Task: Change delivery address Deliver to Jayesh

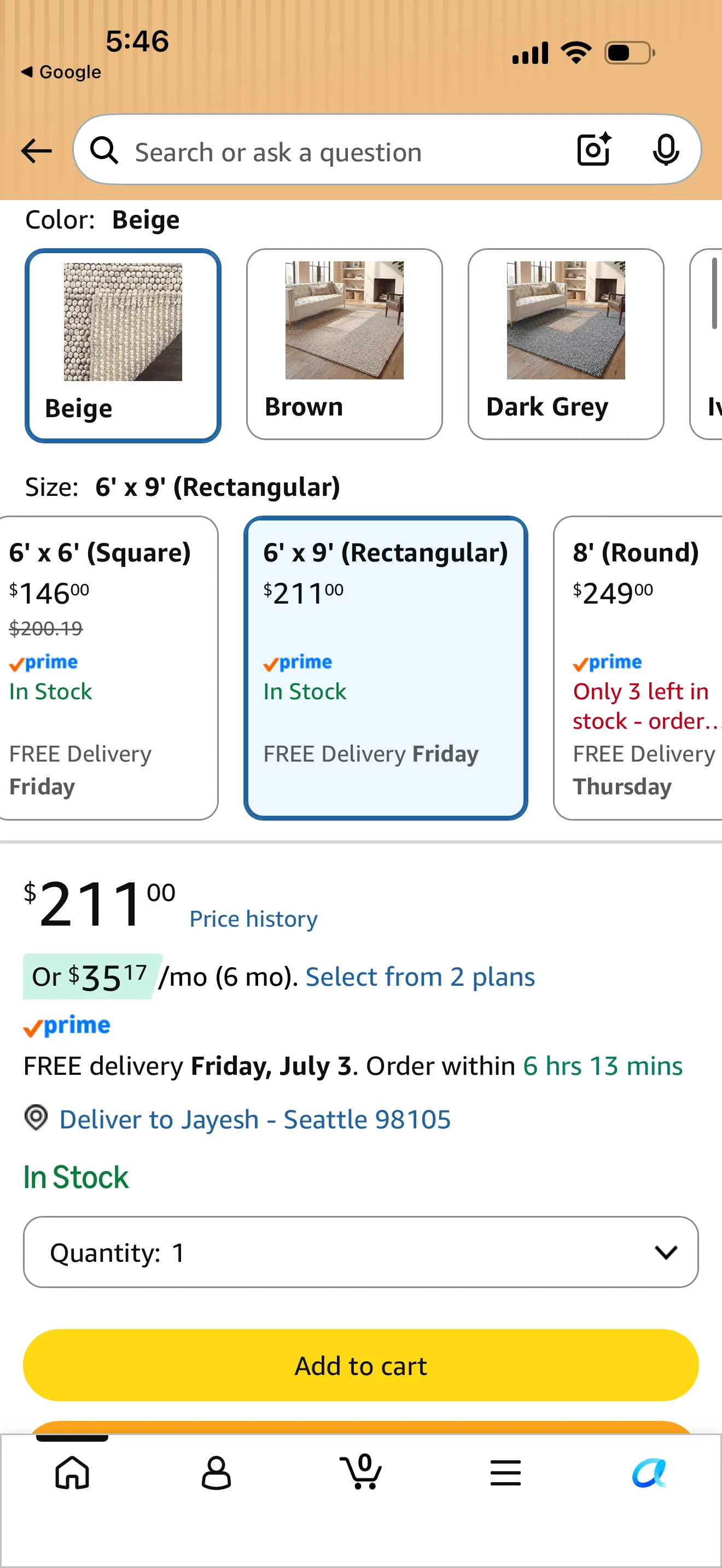Action: pyautogui.click(x=255, y=1119)
